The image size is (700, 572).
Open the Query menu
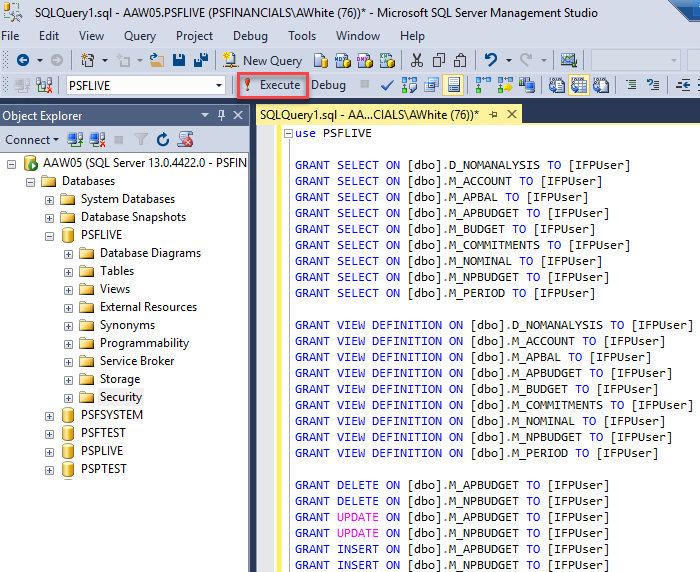click(x=140, y=36)
